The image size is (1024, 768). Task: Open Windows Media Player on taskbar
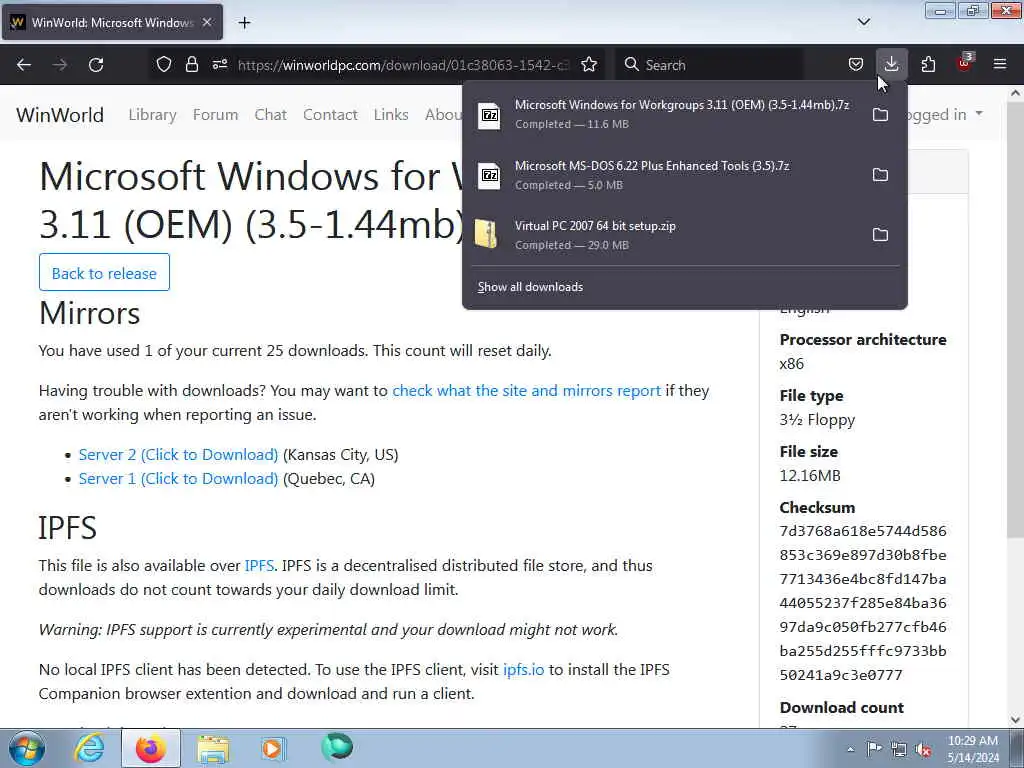tap(273, 748)
